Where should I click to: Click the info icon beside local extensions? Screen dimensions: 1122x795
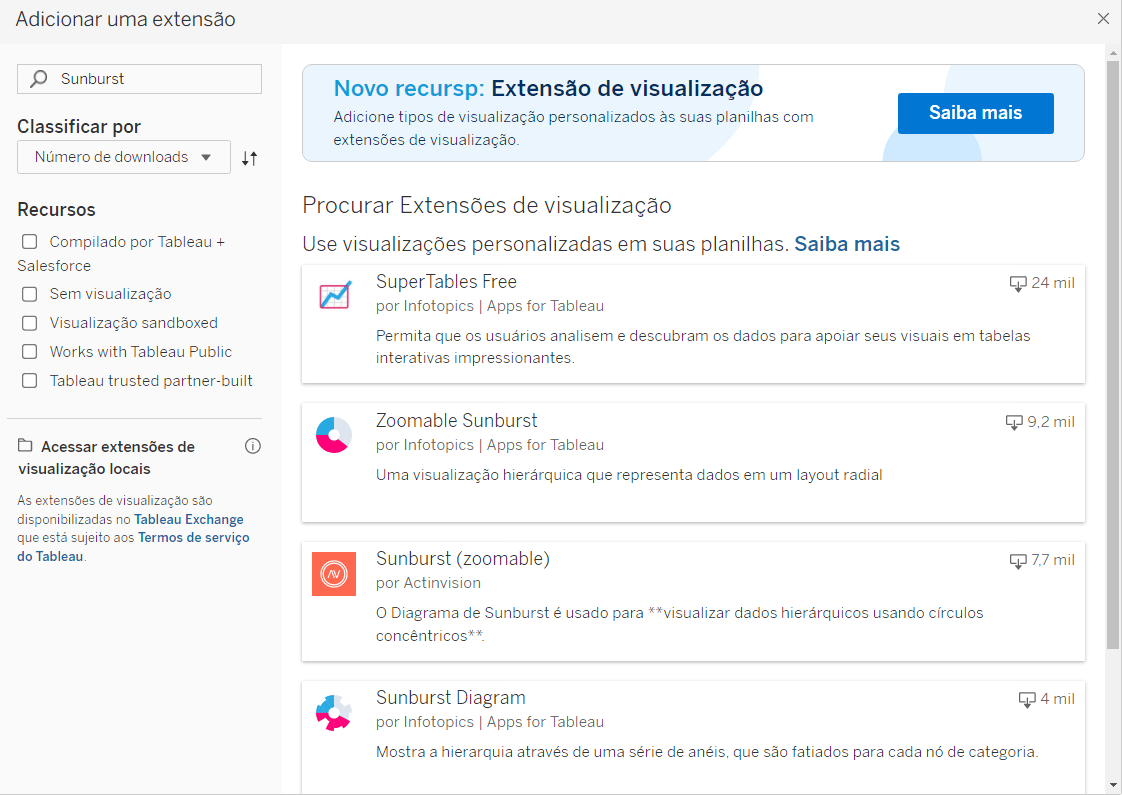253,446
